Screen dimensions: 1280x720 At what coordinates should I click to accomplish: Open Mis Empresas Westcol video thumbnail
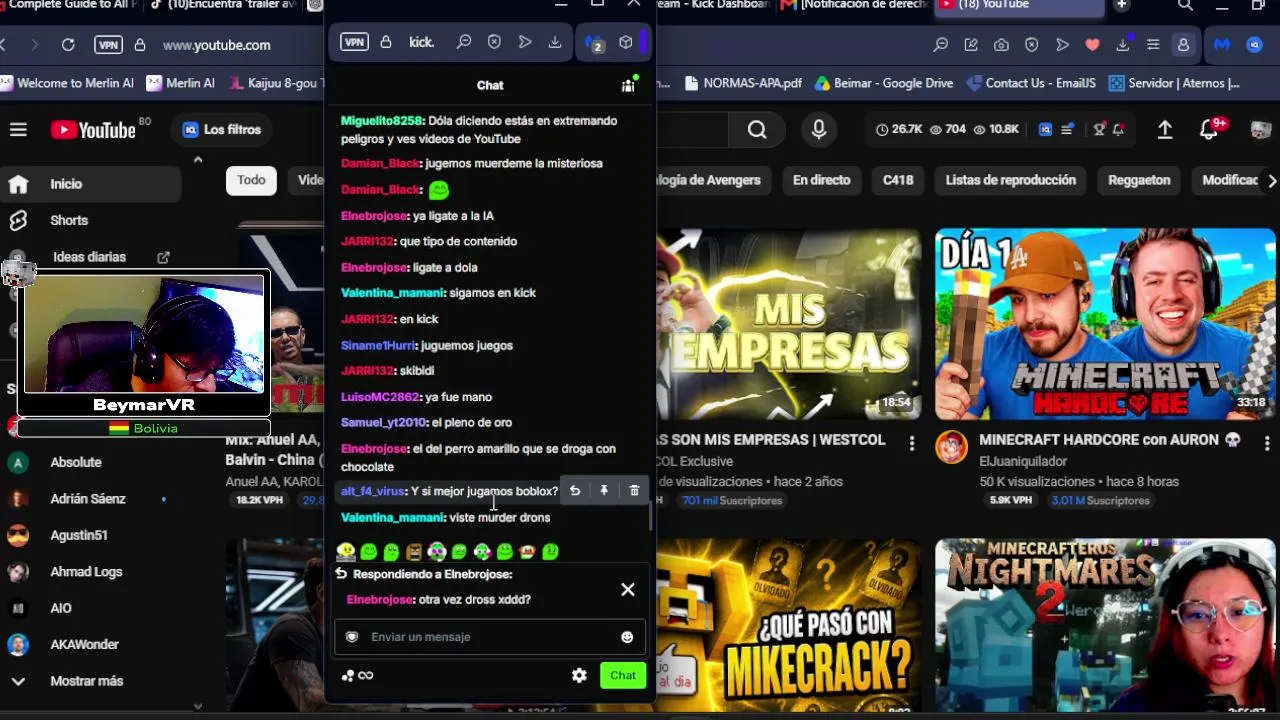pos(789,324)
